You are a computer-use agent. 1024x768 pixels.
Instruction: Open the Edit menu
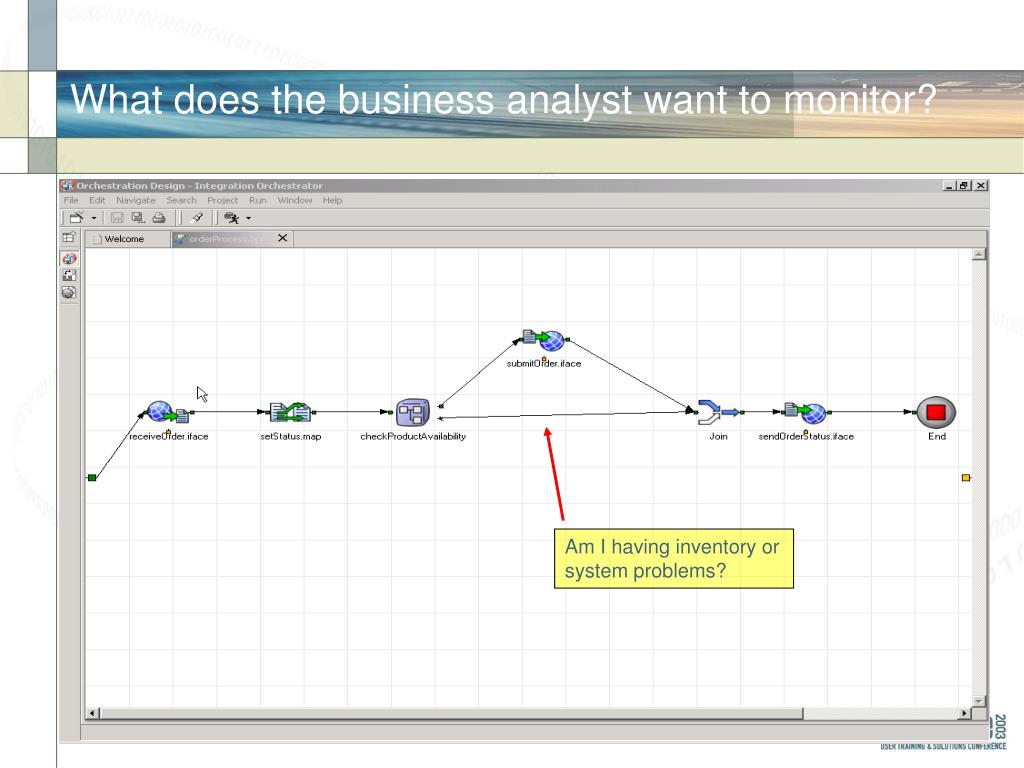97,200
